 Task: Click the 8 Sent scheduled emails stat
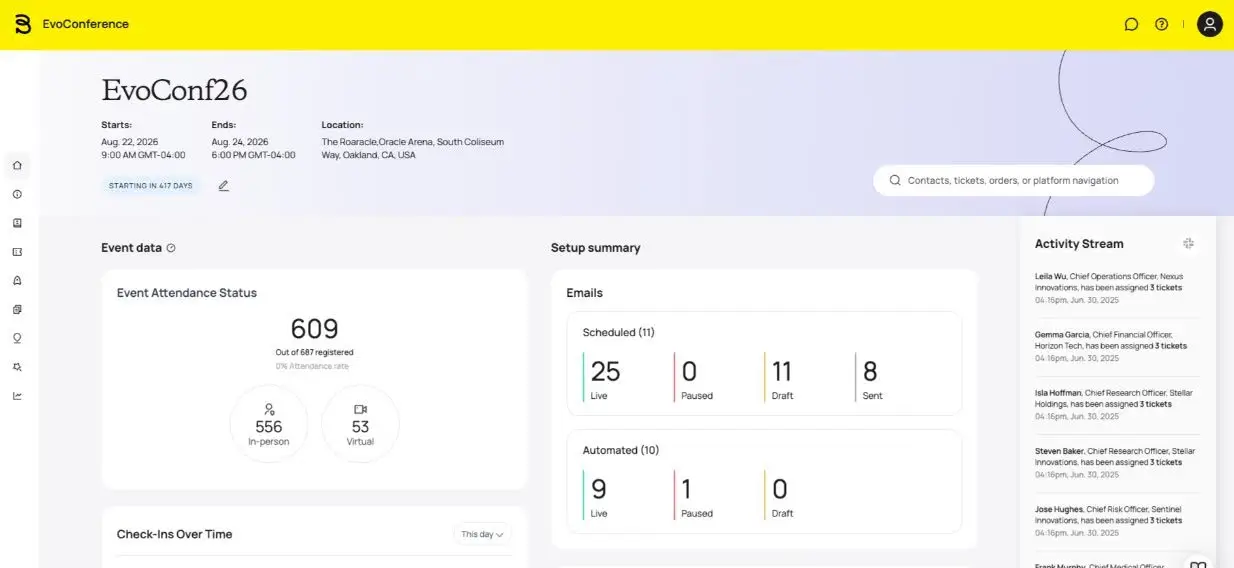869,378
